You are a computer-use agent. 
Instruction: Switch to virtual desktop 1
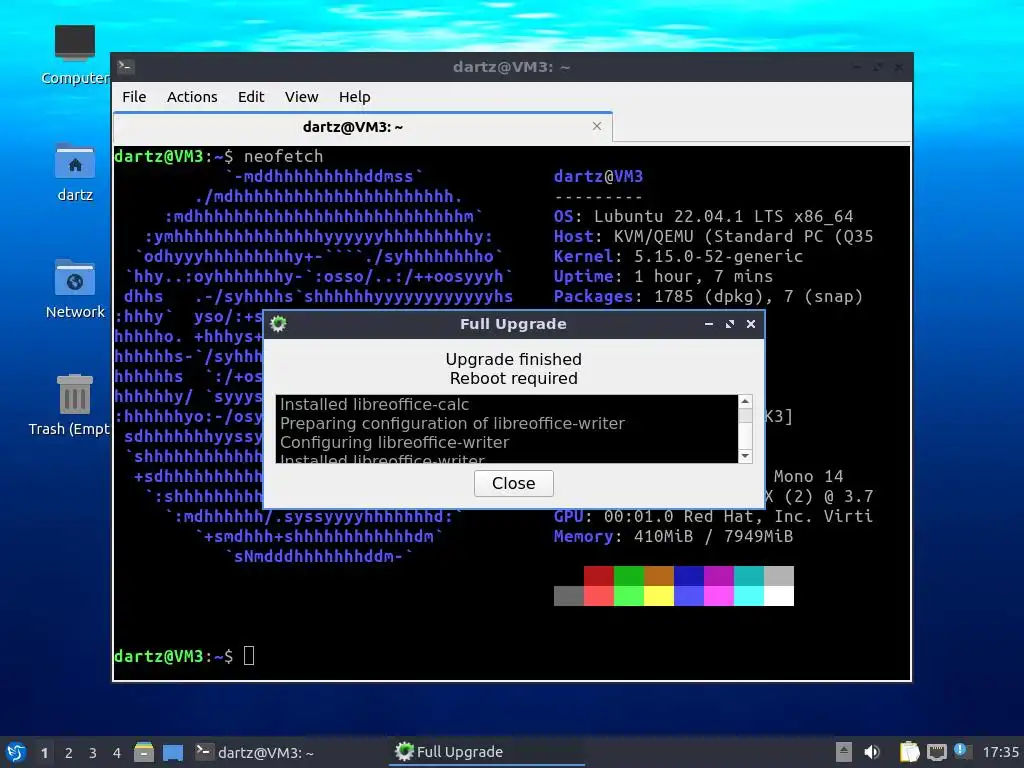coord(44,753)
